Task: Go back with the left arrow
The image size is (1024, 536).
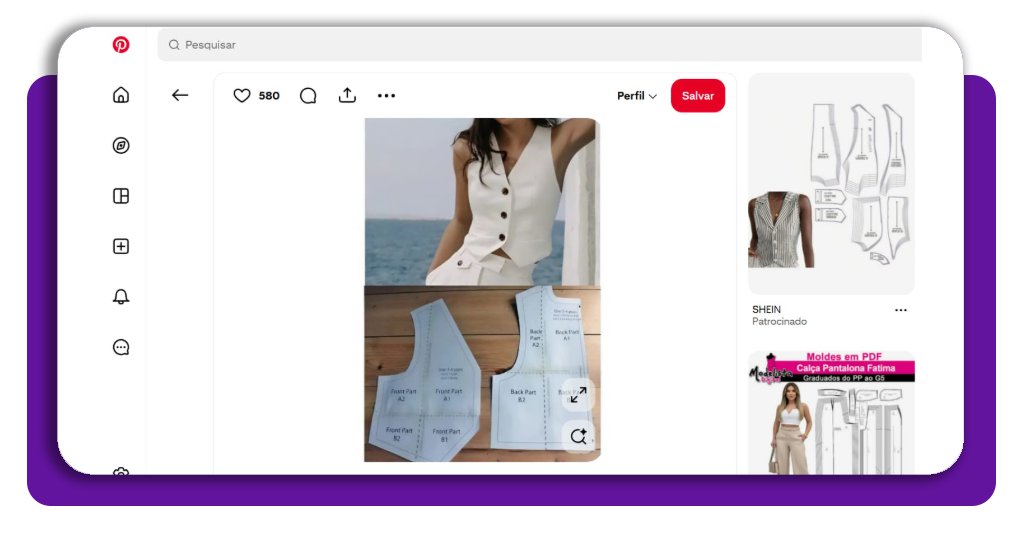Action: coord(180,96)
